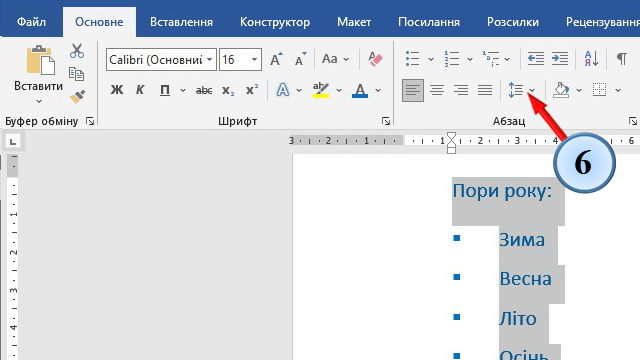Click the borders grid icon

(x=600, y=90)
